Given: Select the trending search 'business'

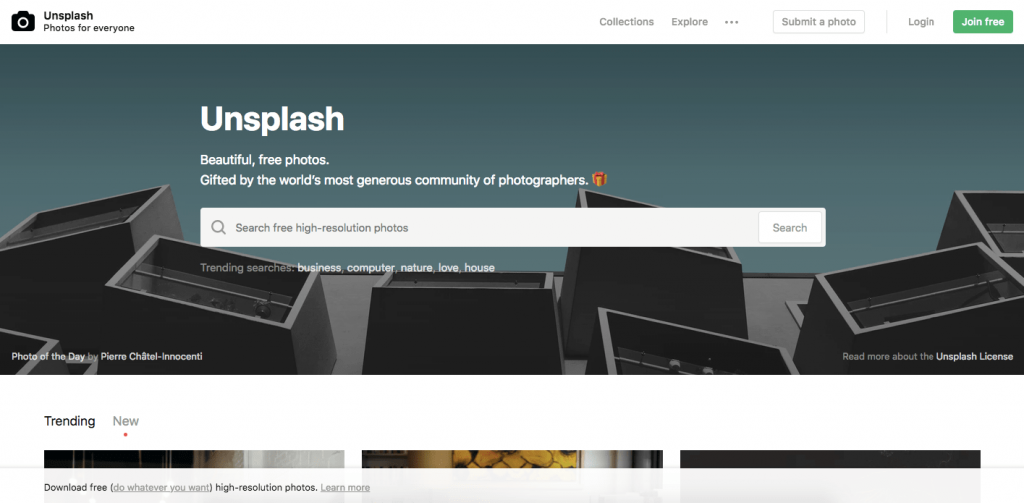Looking at the screenshot, I should [x=320, y=268].
